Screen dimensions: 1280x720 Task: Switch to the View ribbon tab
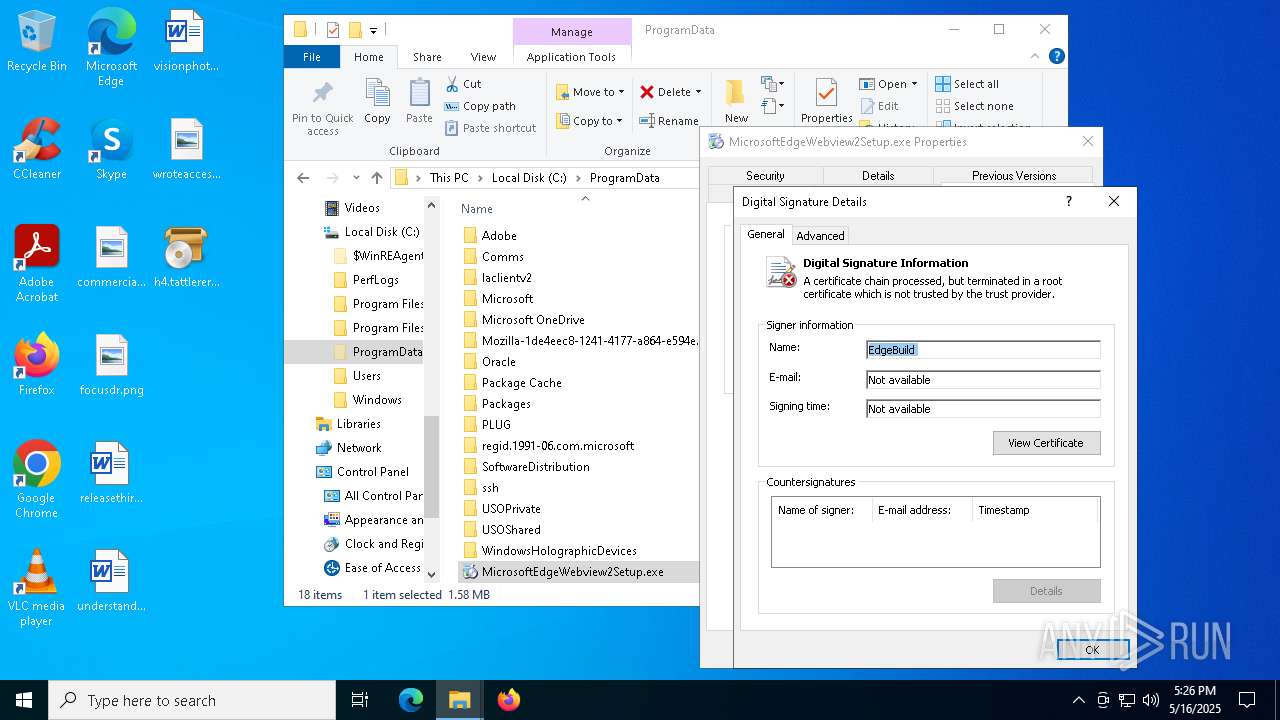(483, 57)
